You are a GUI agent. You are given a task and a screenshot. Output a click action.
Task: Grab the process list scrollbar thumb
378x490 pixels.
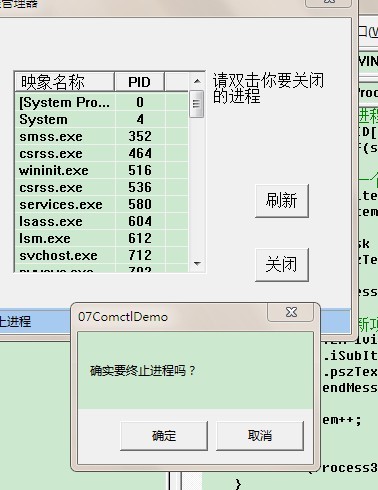tap(196, 104)
